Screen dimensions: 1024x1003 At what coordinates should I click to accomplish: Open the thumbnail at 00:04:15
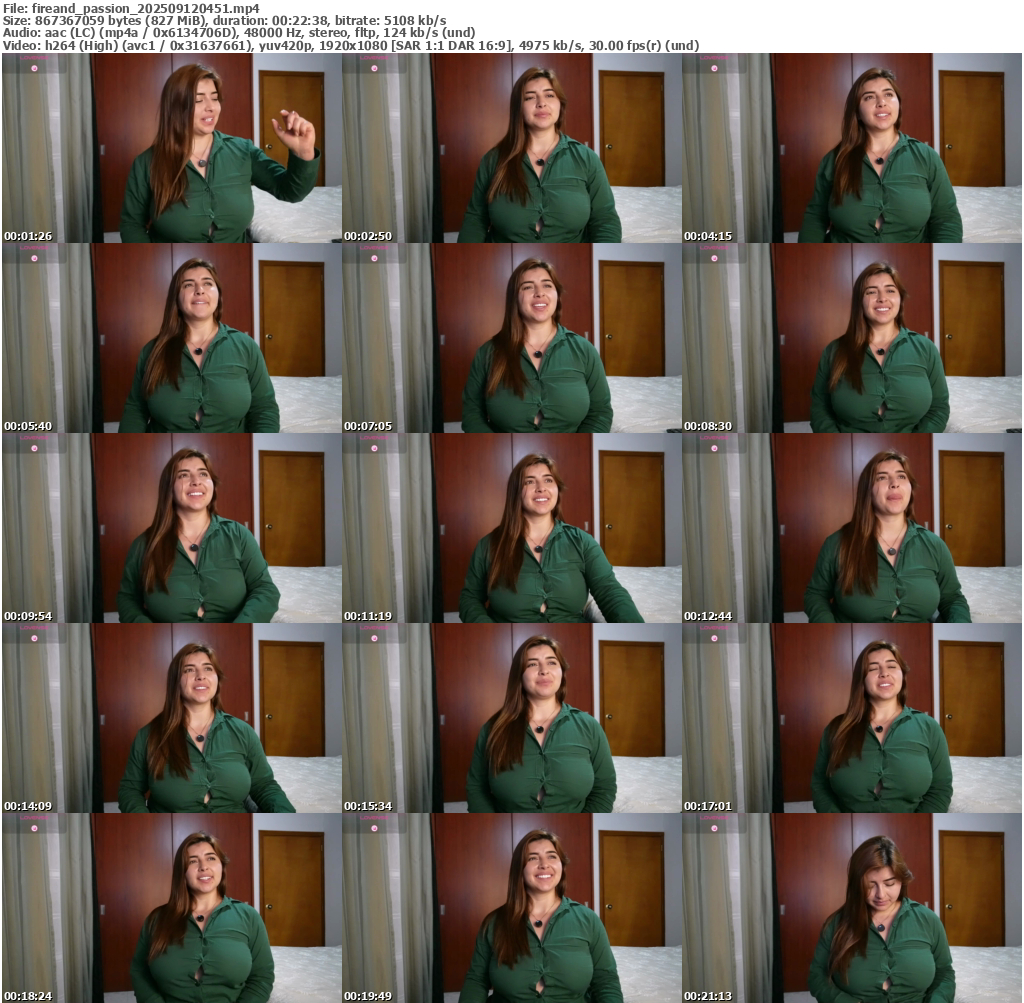tap(852, 148)
